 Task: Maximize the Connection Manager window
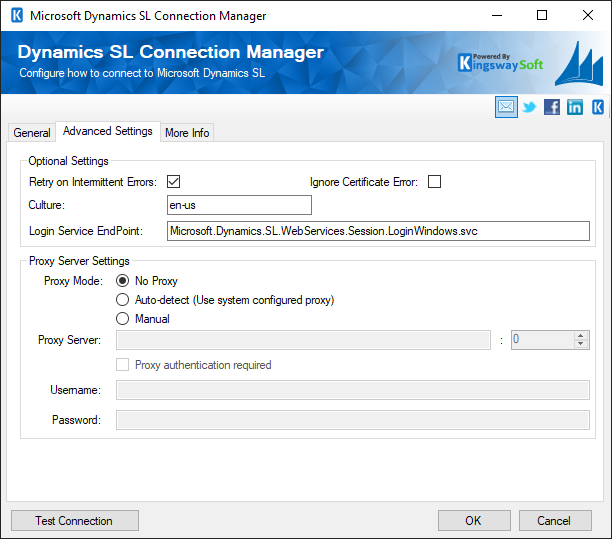pos(542,16)
